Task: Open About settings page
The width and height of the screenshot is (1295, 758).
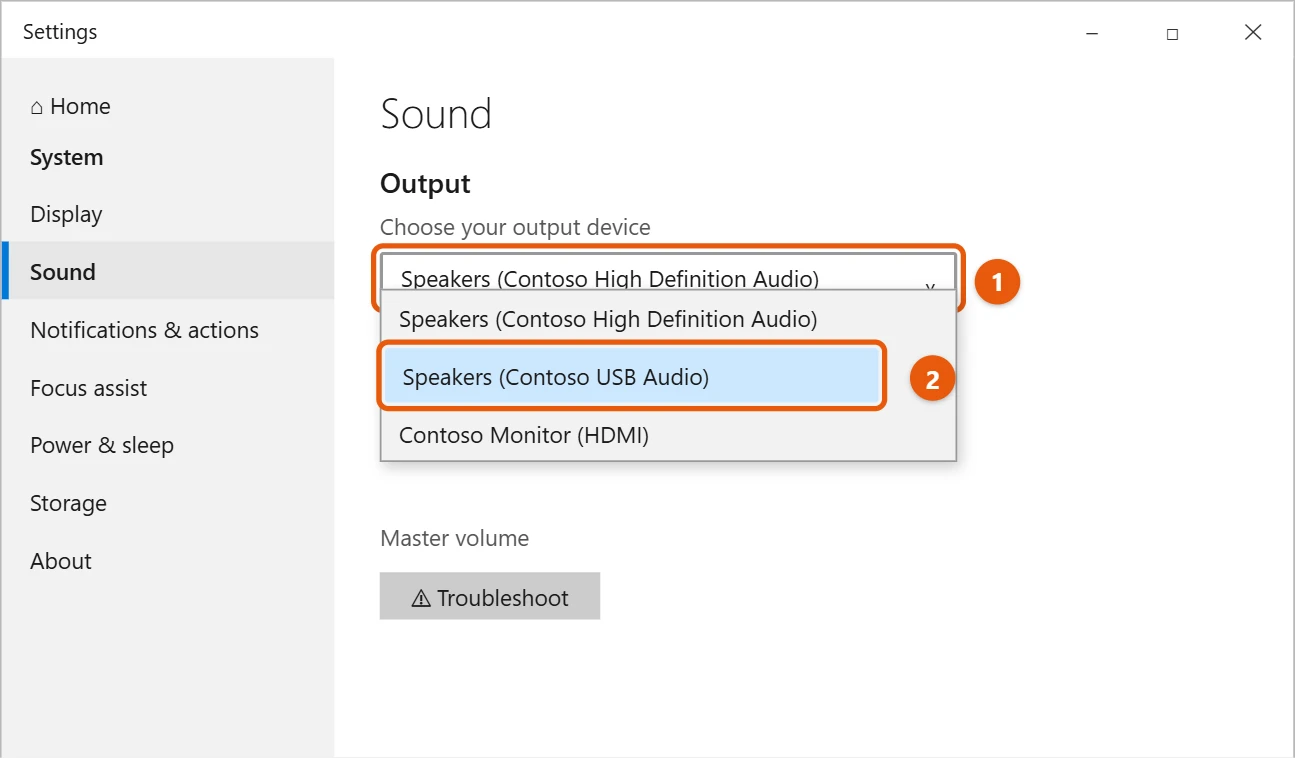Action: point(60,562)
